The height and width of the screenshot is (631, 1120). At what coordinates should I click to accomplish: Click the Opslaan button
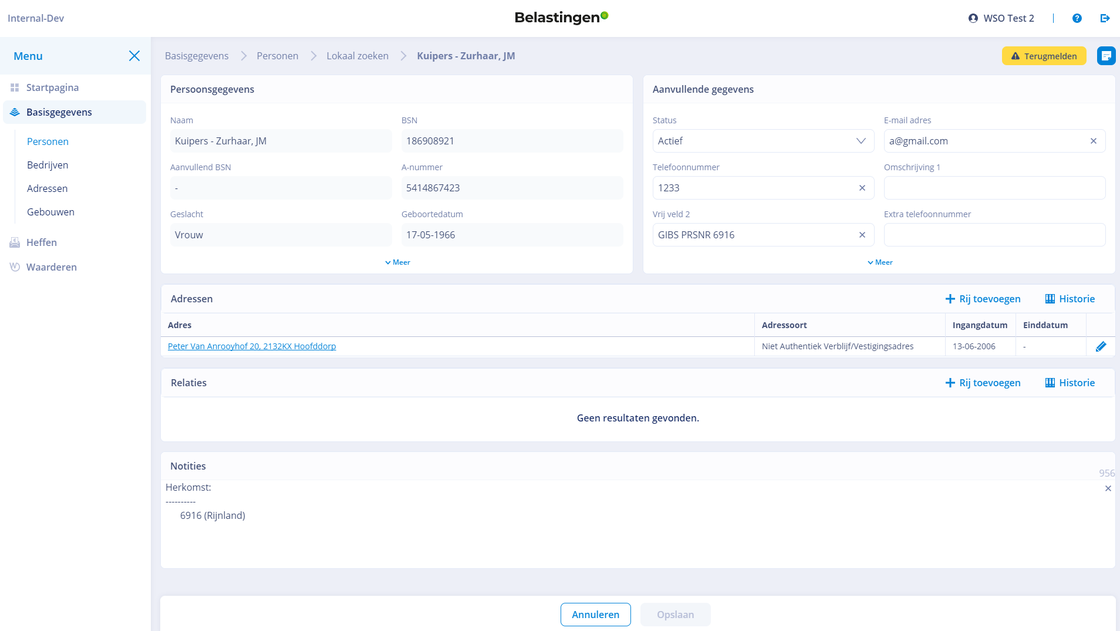[675, 615]
